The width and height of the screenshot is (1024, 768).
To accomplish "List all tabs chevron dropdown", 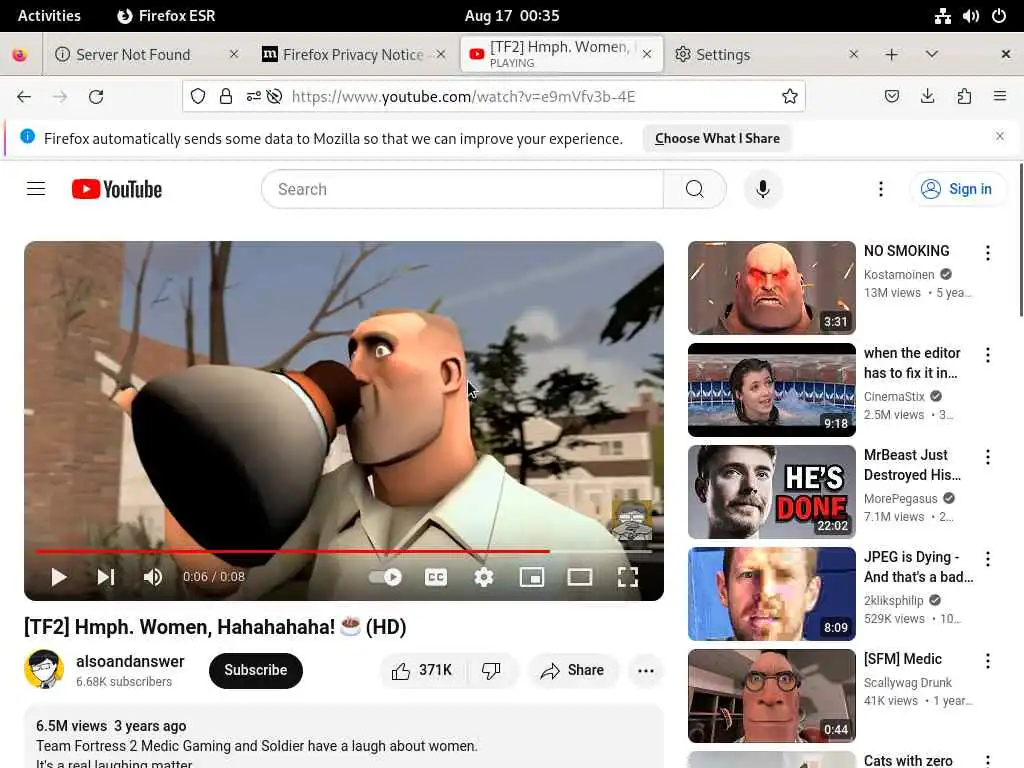I will point(932,54).
